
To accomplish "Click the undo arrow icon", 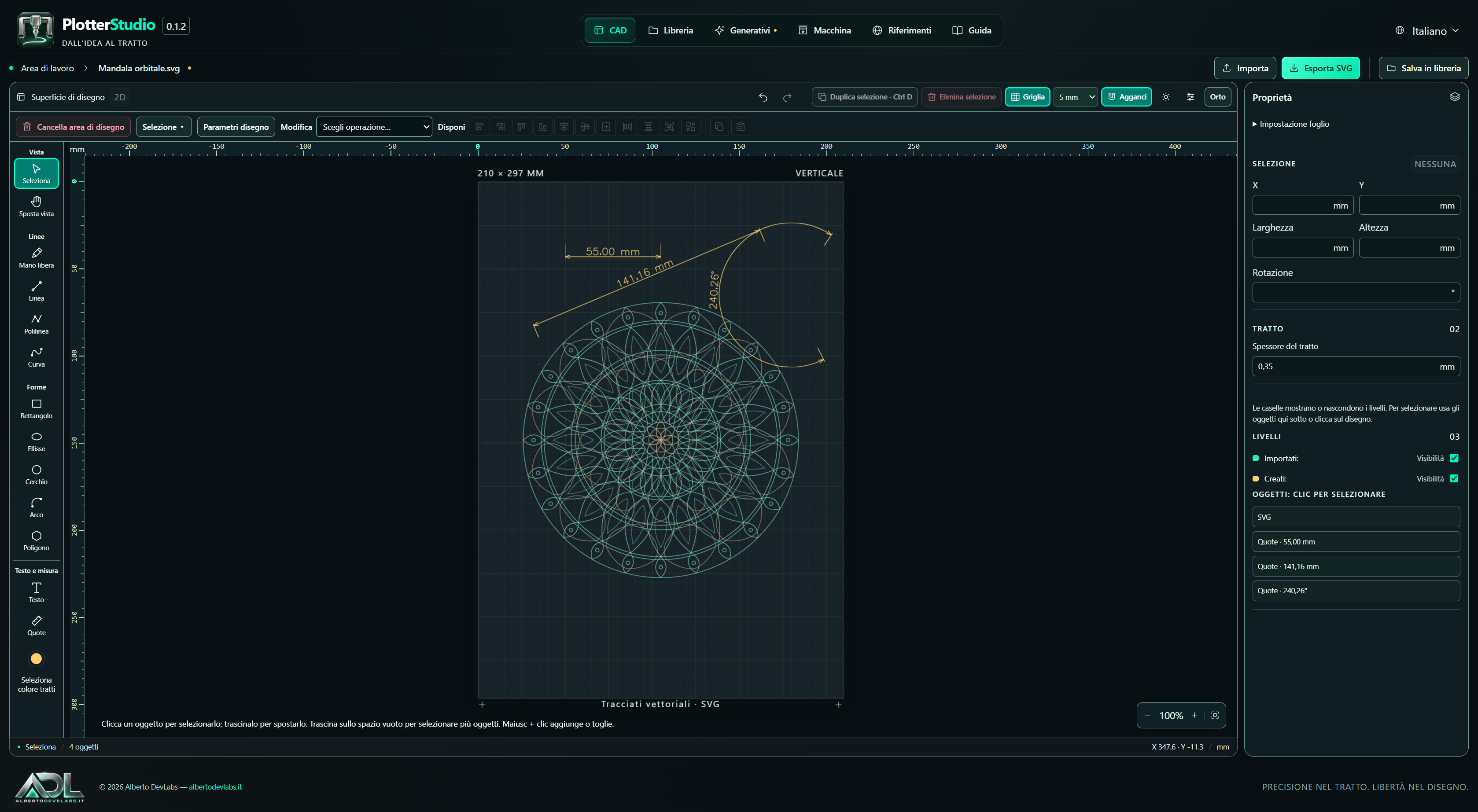I will (x=763, y=97).
